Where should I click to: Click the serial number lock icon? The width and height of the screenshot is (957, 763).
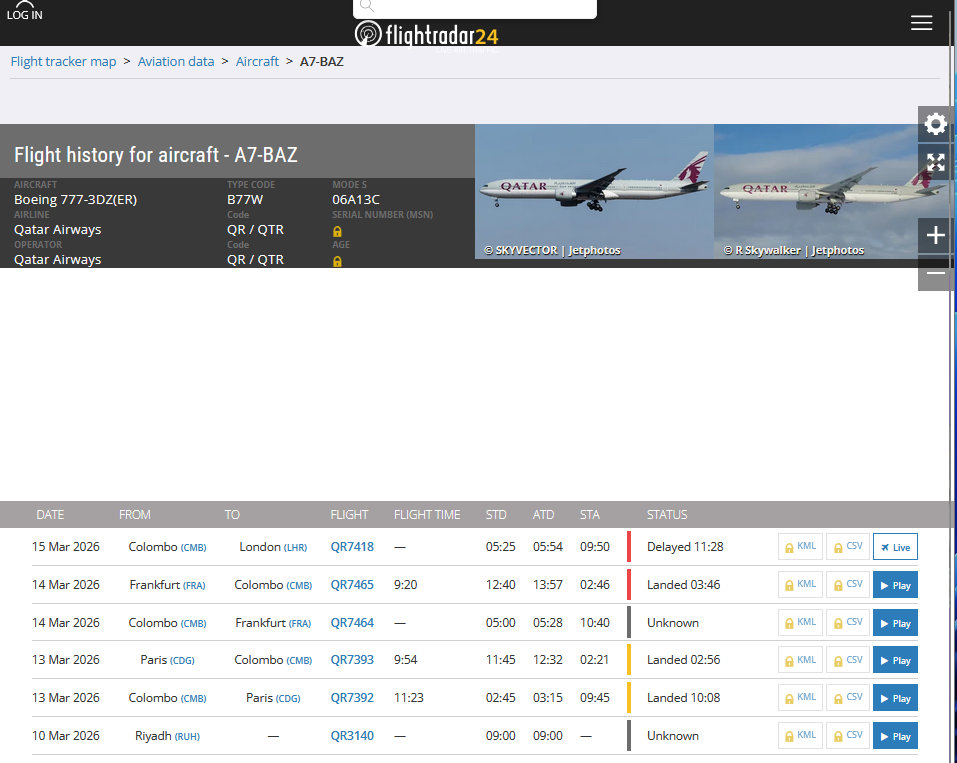point(337,231)
